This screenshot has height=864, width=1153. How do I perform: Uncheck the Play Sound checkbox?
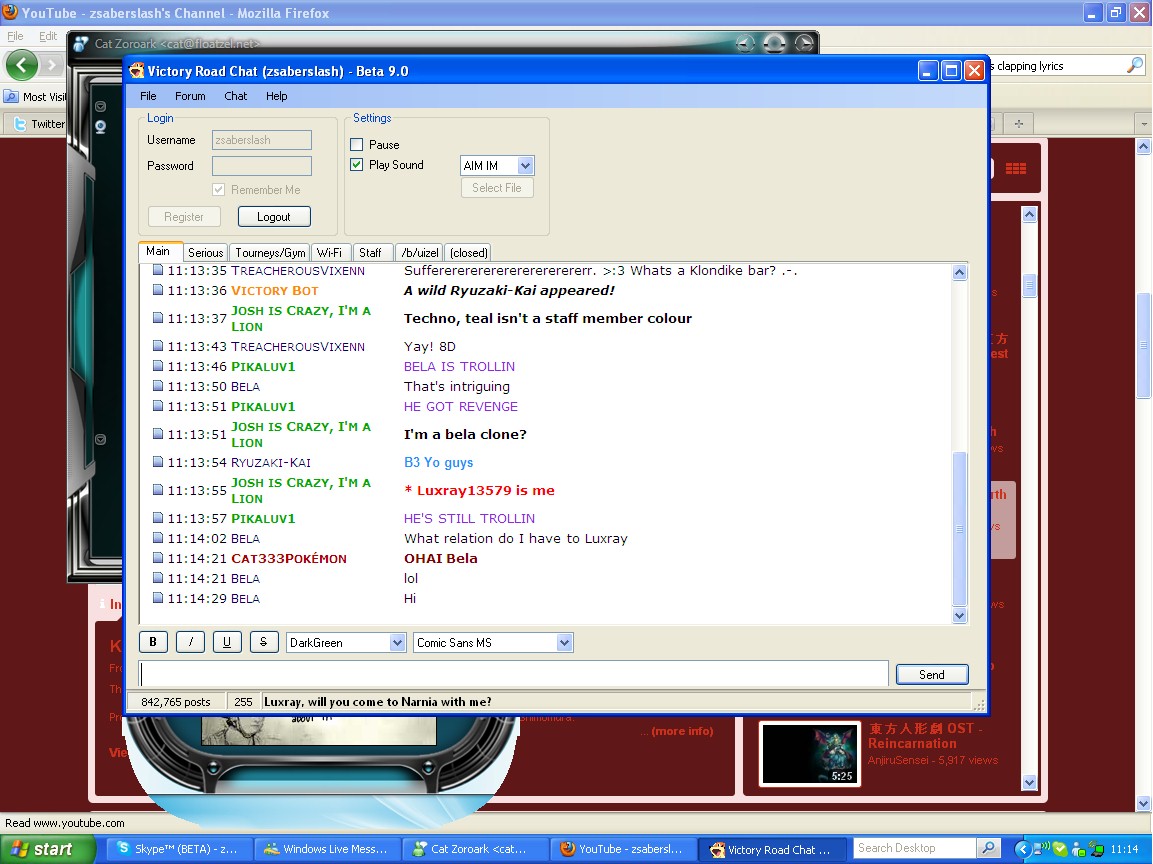(x=357, y=165)
